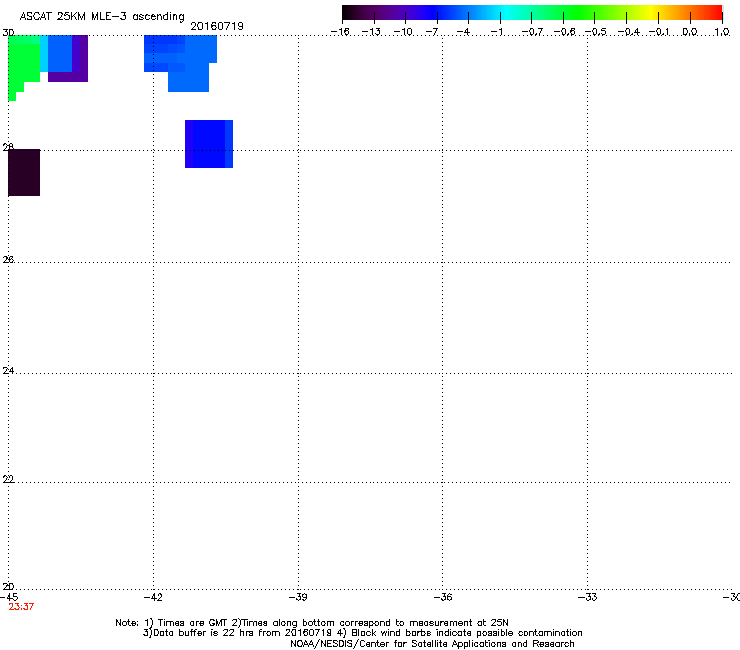Click the longitude label "-33"
Viewport: 740px width, 650px height.
click(588, 597)
